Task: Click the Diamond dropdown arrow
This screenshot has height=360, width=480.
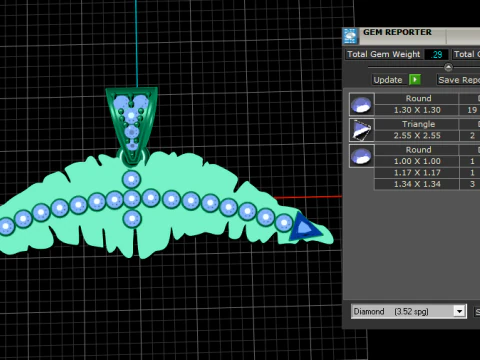Action: point(460,312)
